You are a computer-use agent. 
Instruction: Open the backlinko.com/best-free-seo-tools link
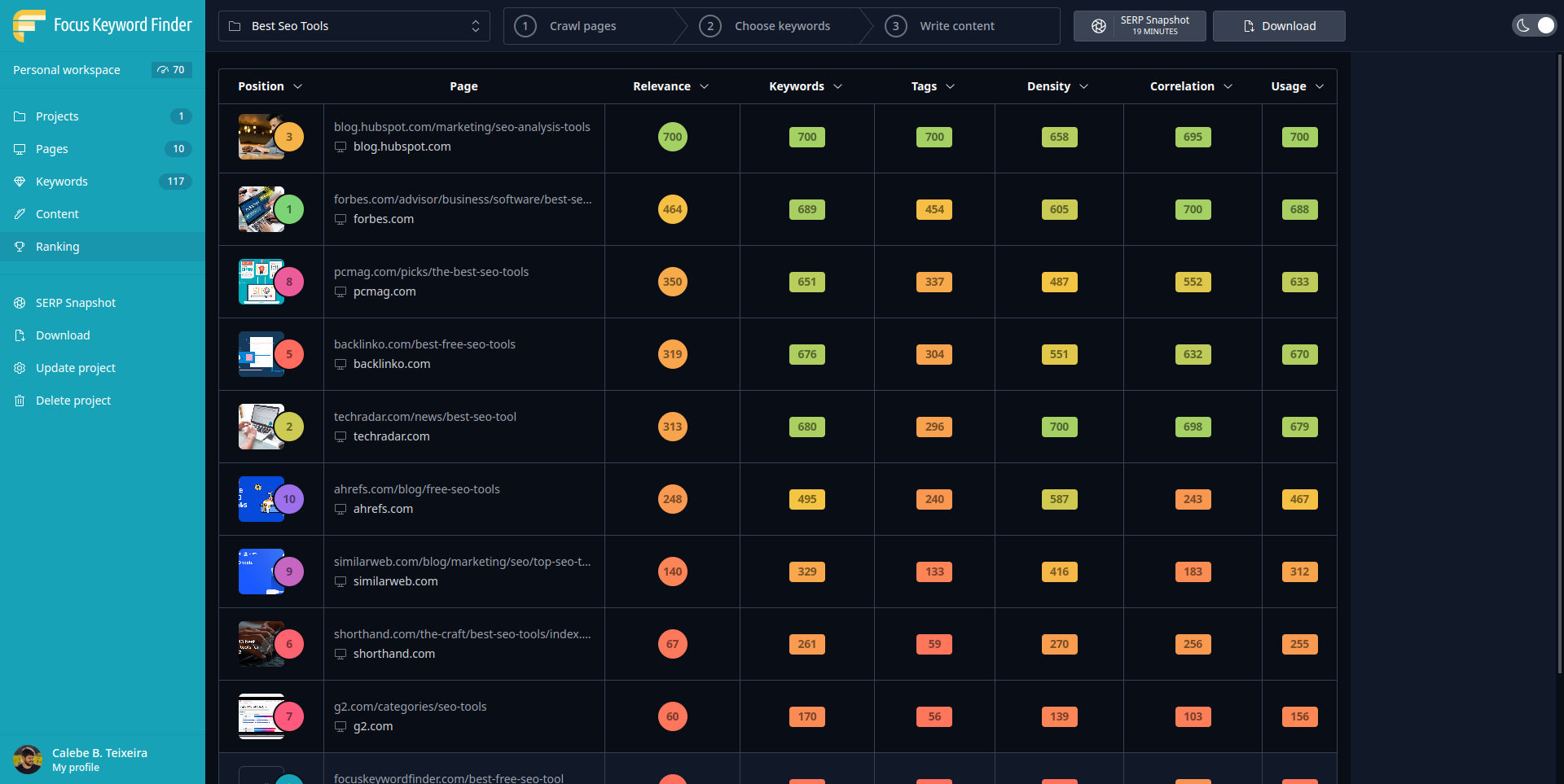[x=424, y=344]
